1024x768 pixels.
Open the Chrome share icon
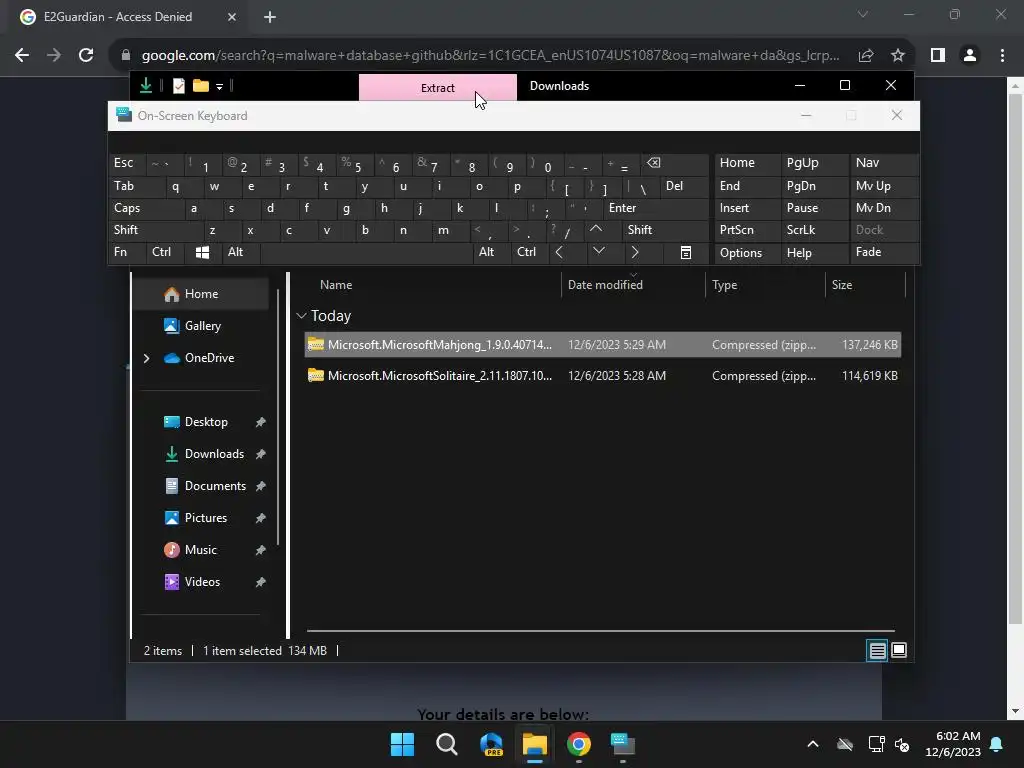tap(866, 56)
